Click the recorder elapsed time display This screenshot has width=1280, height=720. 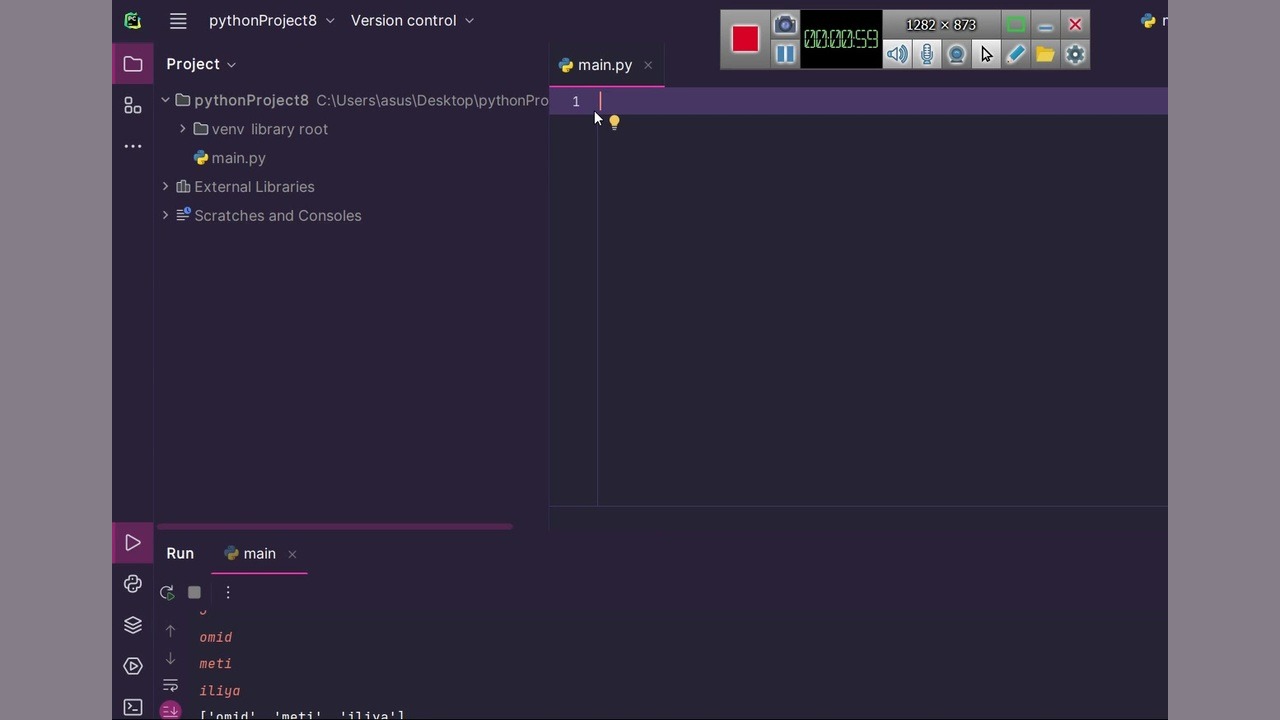click(841, 39)
